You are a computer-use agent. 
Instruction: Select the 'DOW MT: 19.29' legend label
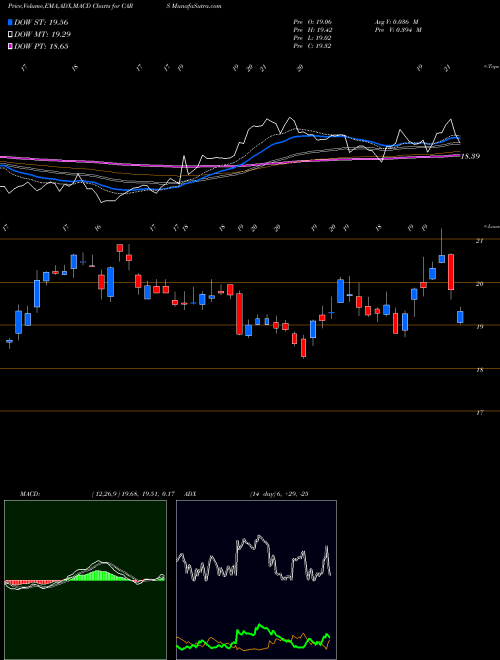tap(42, 35)
